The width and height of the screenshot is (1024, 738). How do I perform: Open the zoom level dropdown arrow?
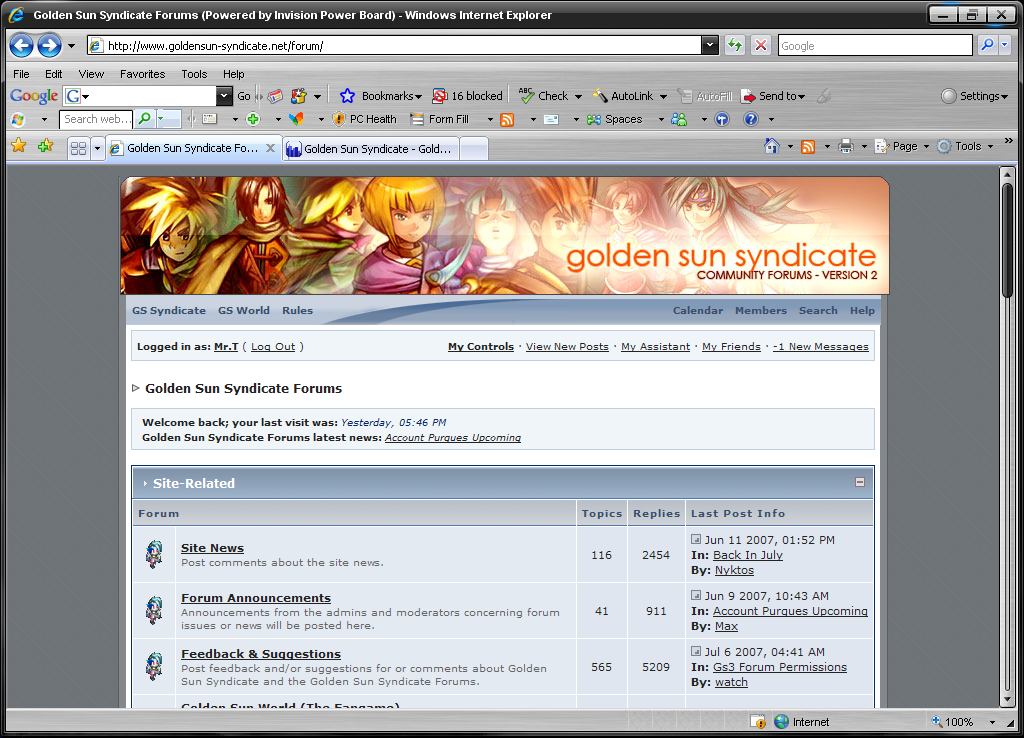point(992,722)
